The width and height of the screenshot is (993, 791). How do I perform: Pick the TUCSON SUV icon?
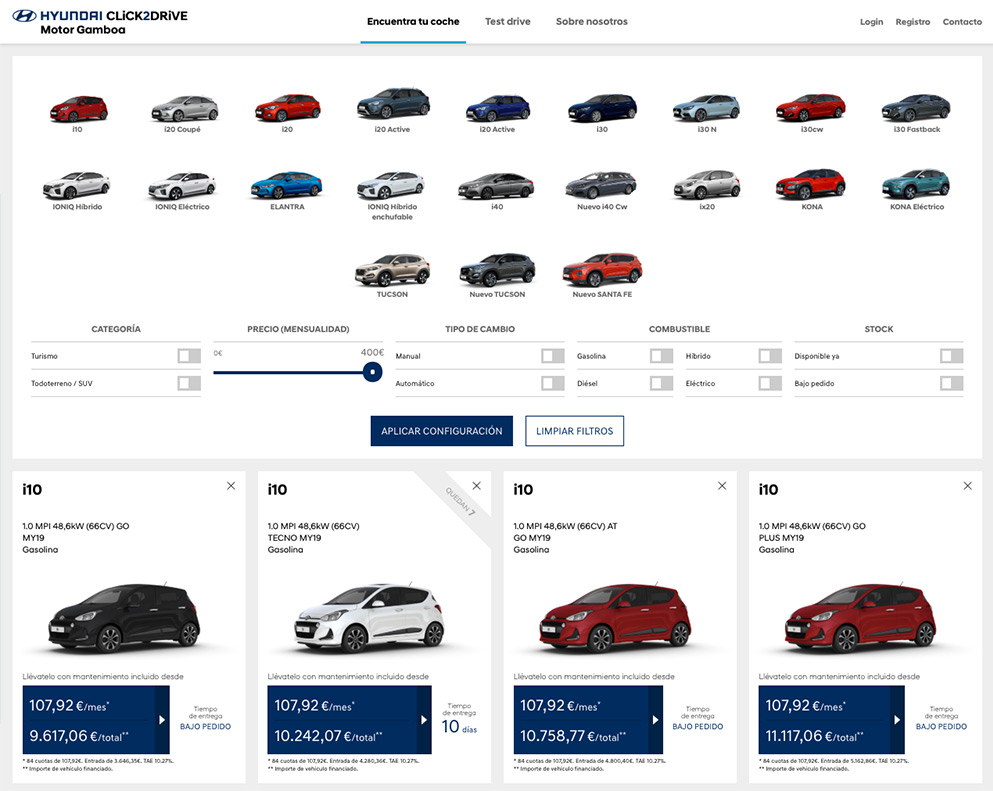tap(392, 271)
